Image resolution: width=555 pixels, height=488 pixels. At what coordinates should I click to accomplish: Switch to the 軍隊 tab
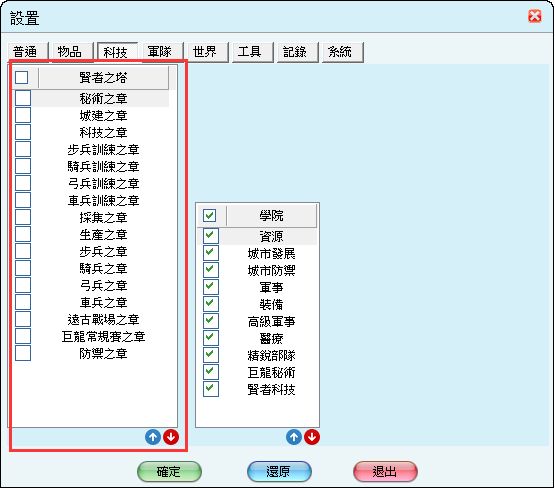[x=160, y=52]
